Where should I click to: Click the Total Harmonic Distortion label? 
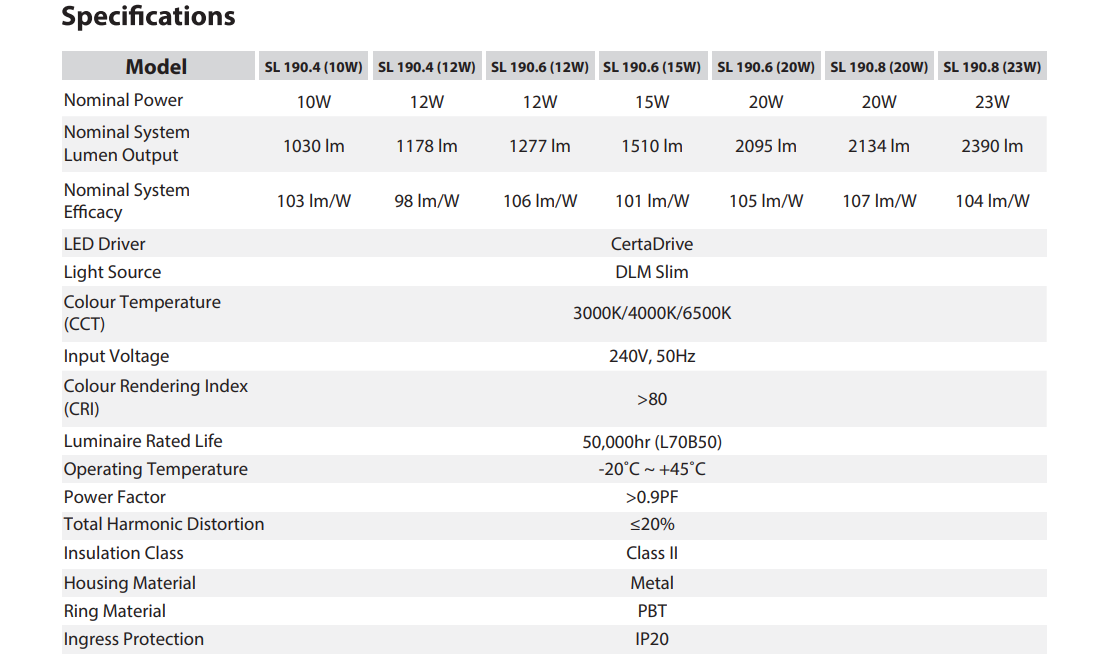tap(164, 524)
